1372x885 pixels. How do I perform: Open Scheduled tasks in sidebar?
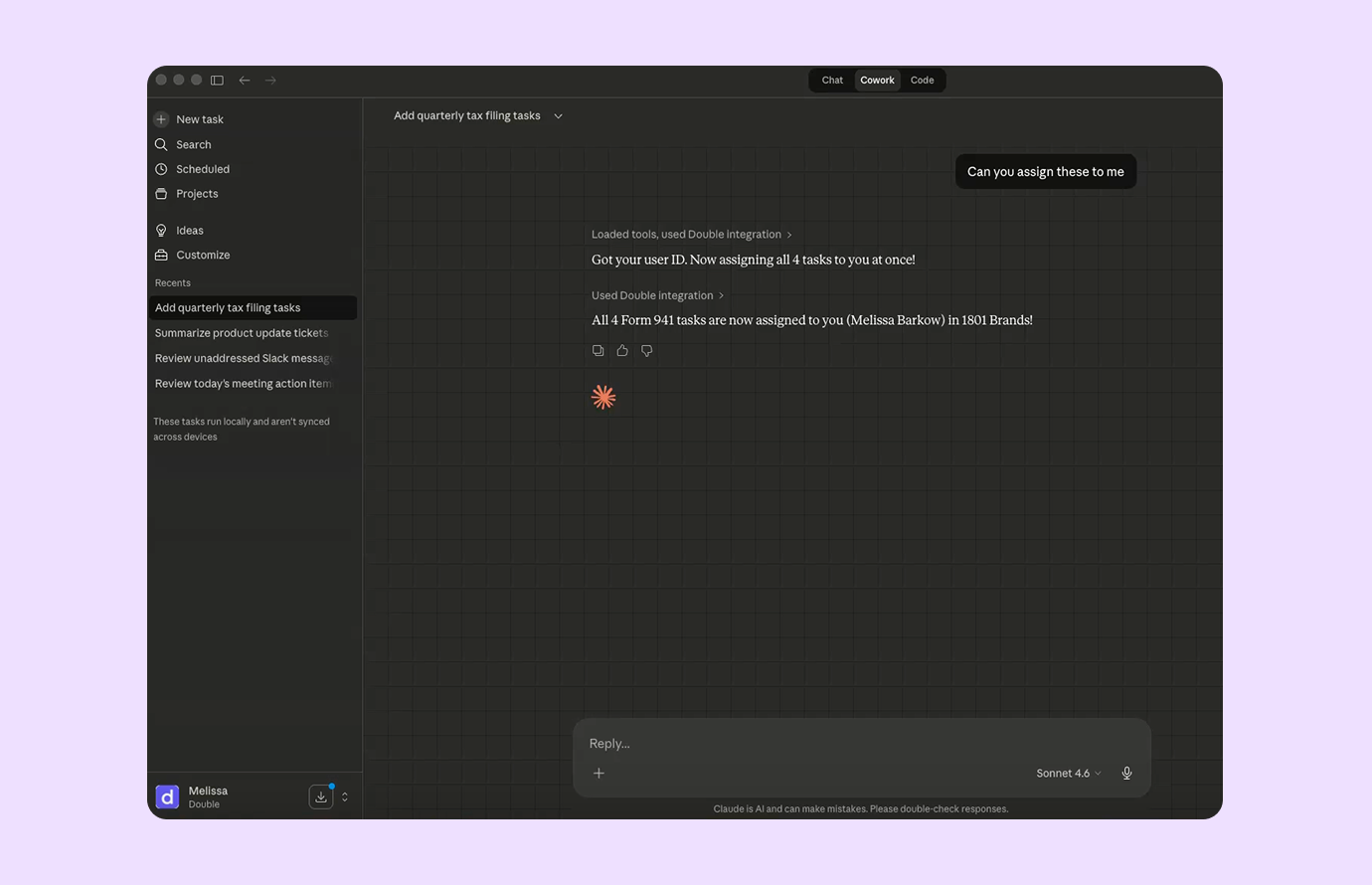[202, 169]
